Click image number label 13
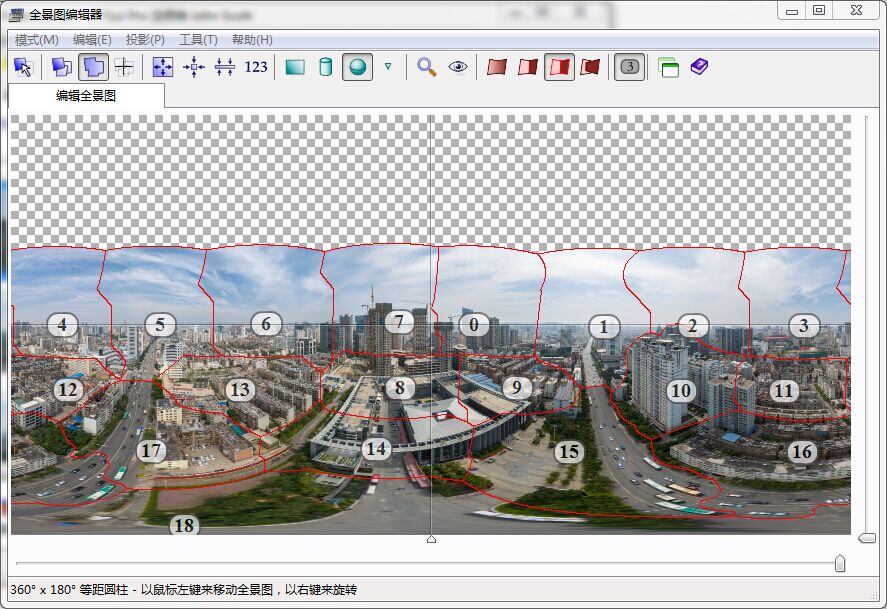This screenshot has width=887, height=609. click(240, 390)
